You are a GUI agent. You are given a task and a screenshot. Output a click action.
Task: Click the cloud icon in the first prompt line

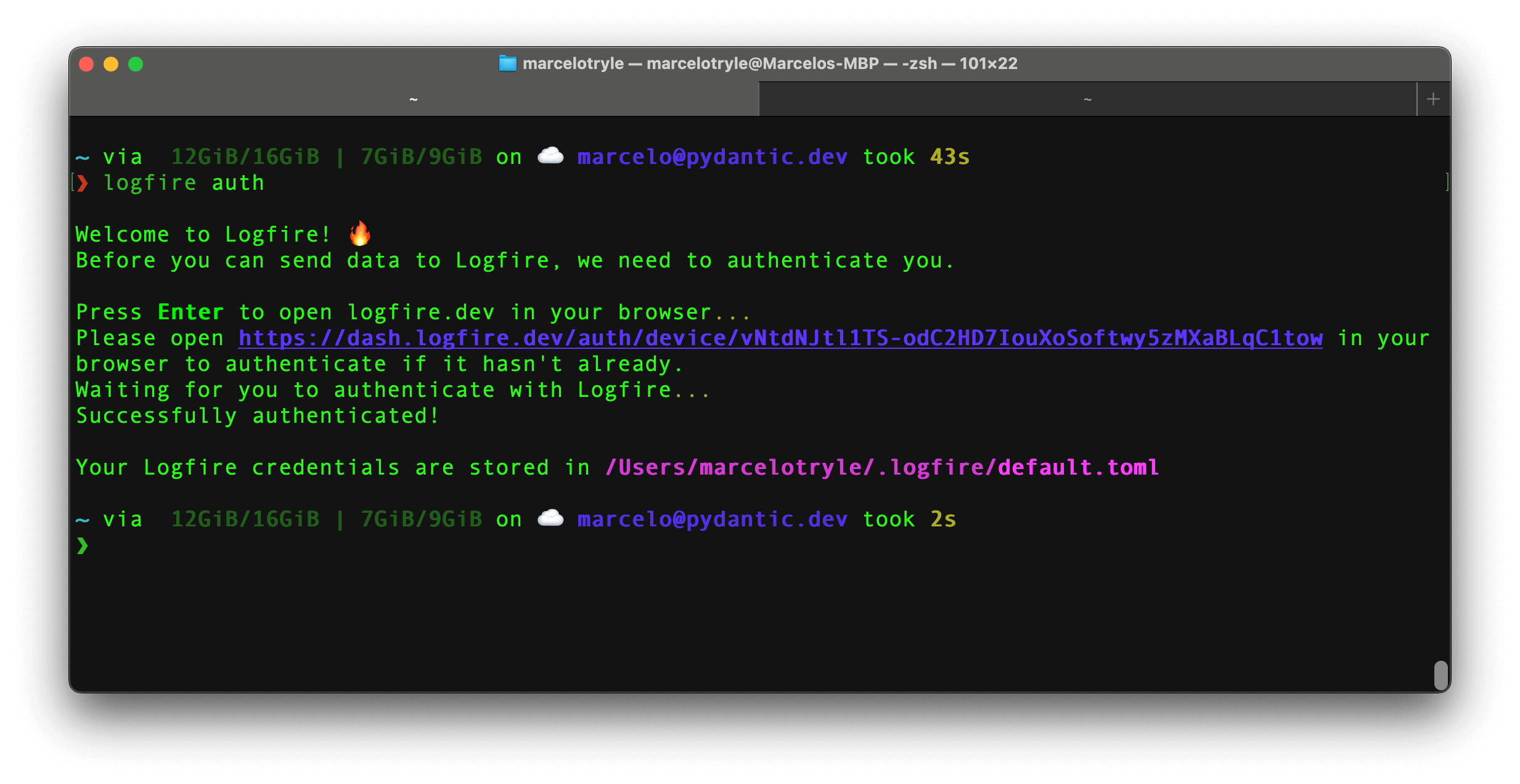pyautogui.click(x=550, y=156)
